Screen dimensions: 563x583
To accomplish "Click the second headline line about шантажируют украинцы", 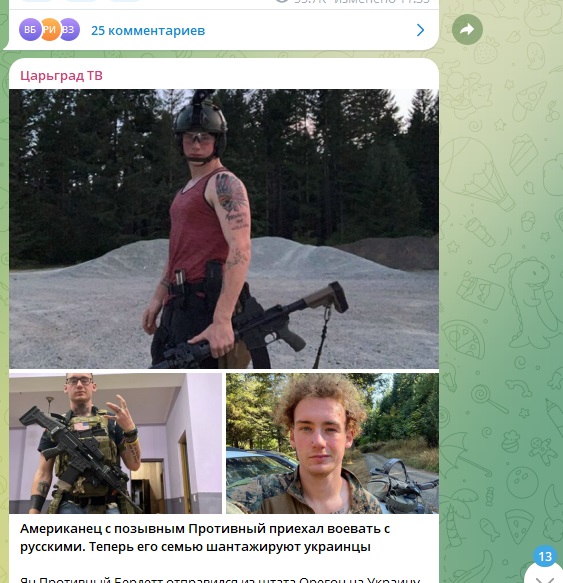I will 195,547.
